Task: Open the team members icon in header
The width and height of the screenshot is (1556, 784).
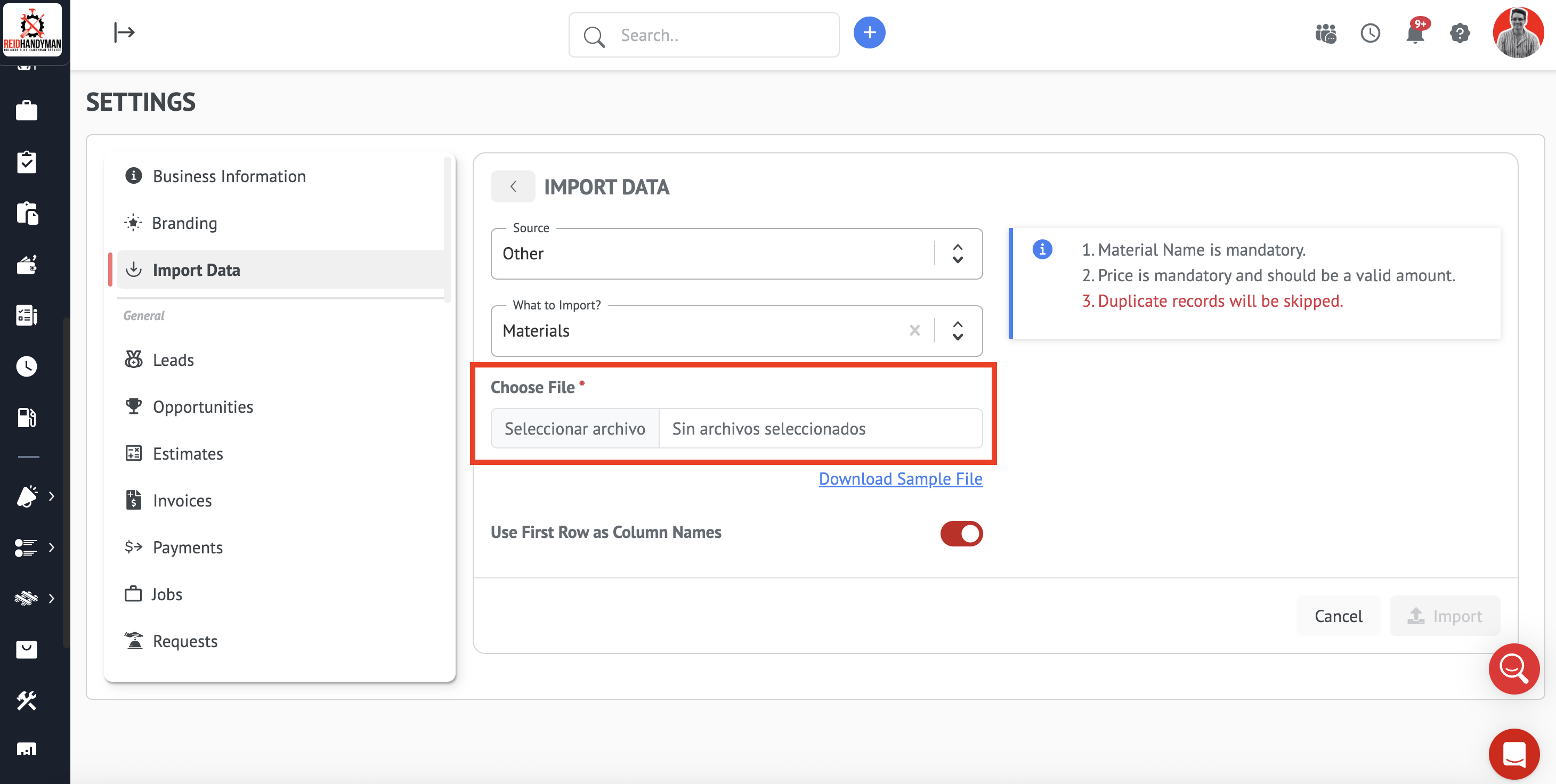Action: 1325,34
